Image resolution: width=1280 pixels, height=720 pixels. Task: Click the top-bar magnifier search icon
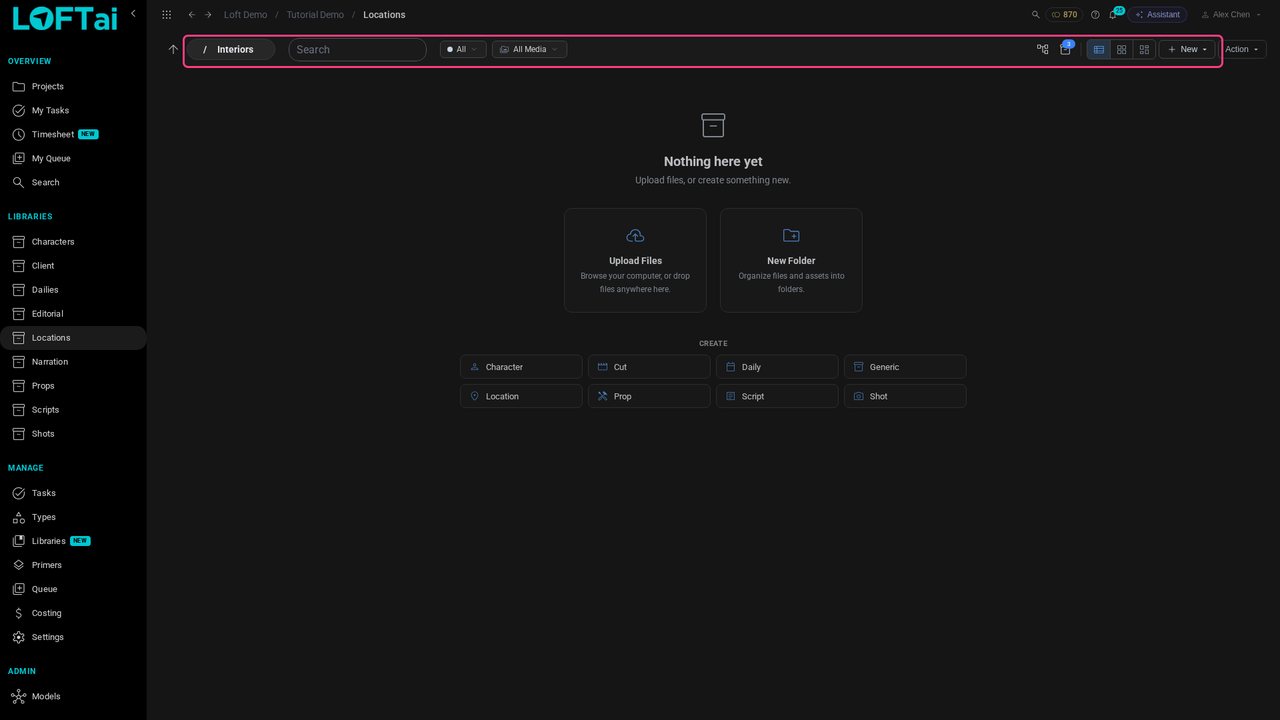pos(1036,15)
